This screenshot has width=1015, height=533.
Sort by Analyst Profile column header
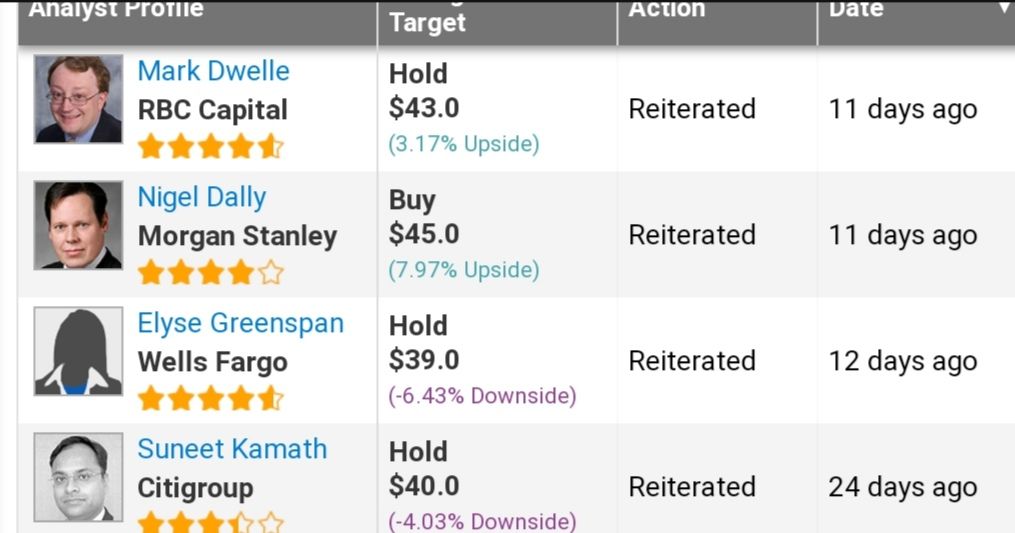coord(116,10)
